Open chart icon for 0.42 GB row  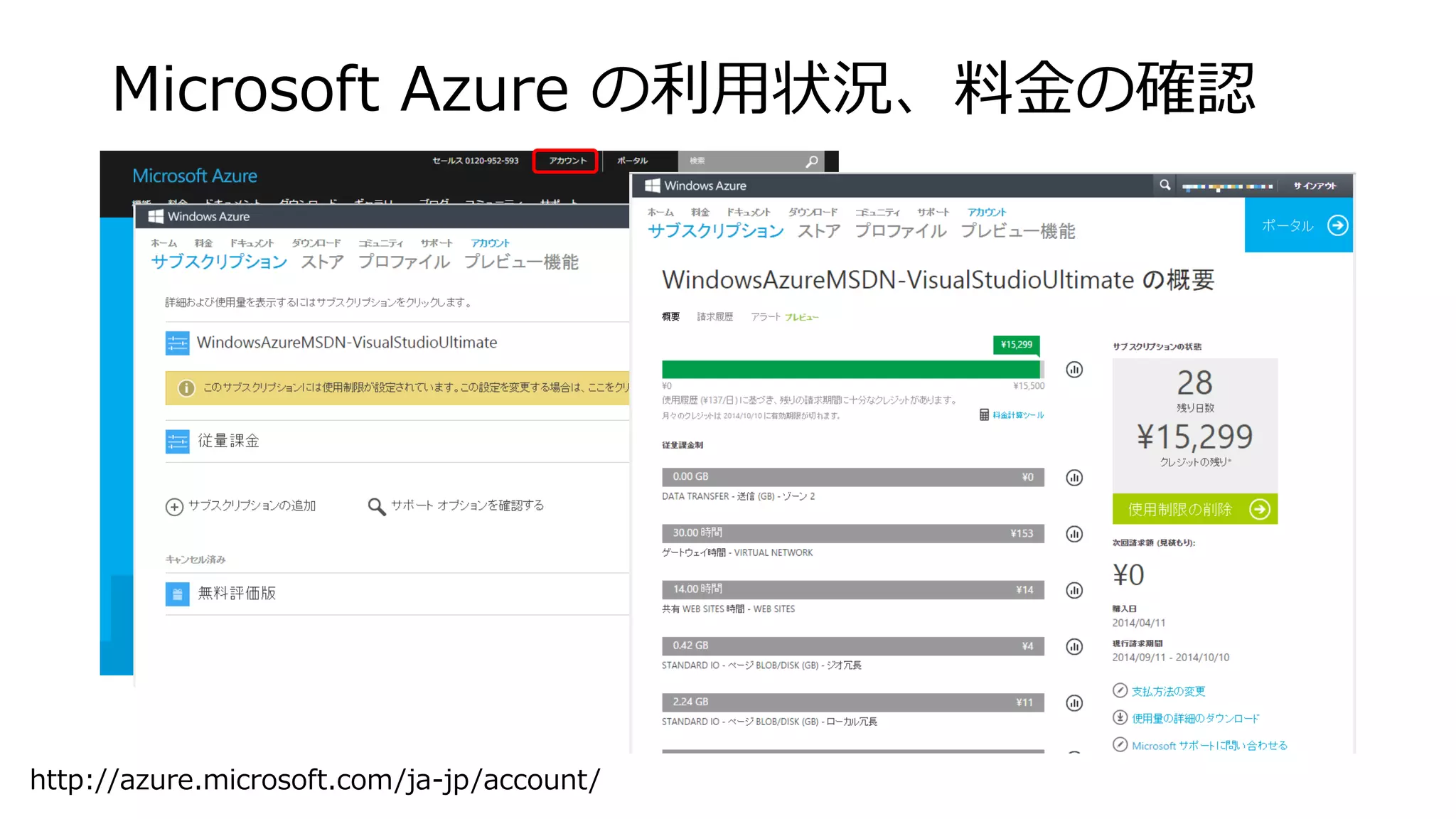click(1074, 646)
